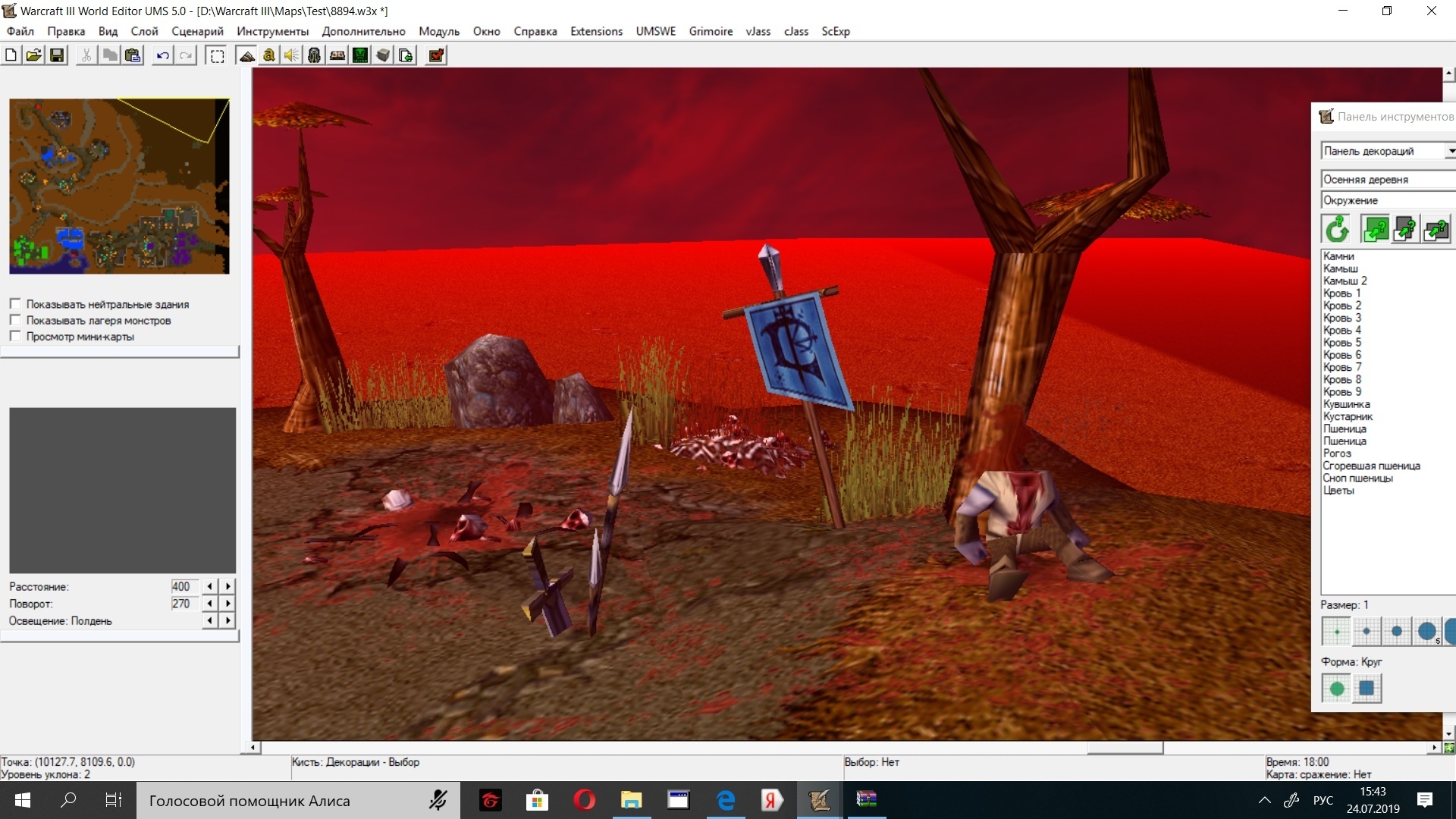Switch Освещение to previous setting
Image resolution: width=1456 pixels, height=819 pixels.
[x=210, y=621]
